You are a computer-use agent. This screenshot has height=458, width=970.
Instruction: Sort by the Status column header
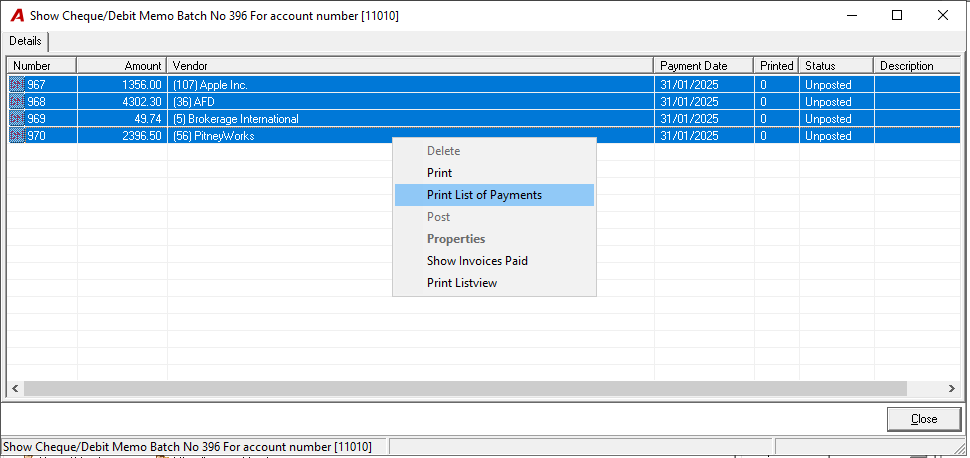click(836, 66)
